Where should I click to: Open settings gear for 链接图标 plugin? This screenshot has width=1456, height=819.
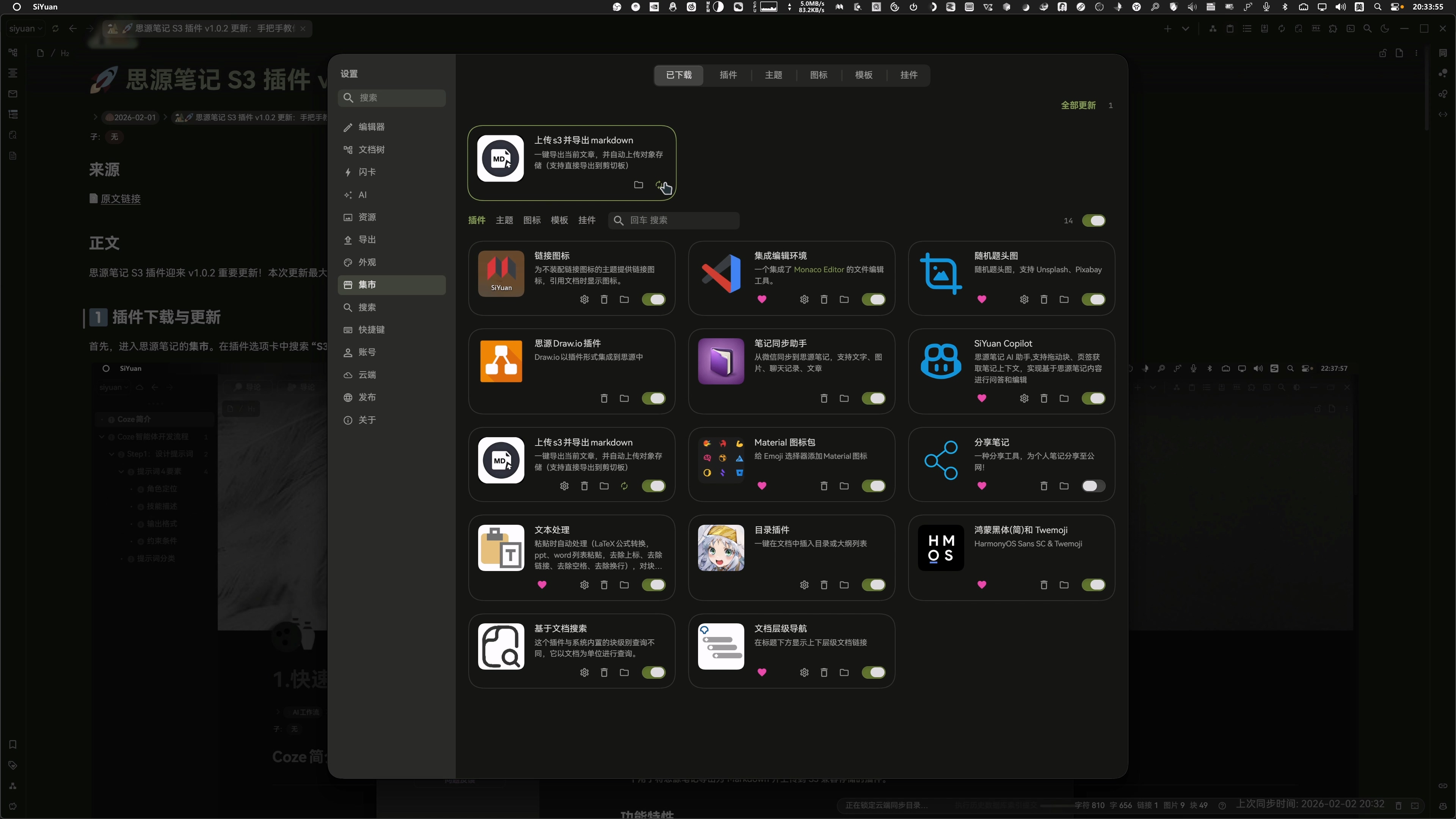(x=584, y=300)
